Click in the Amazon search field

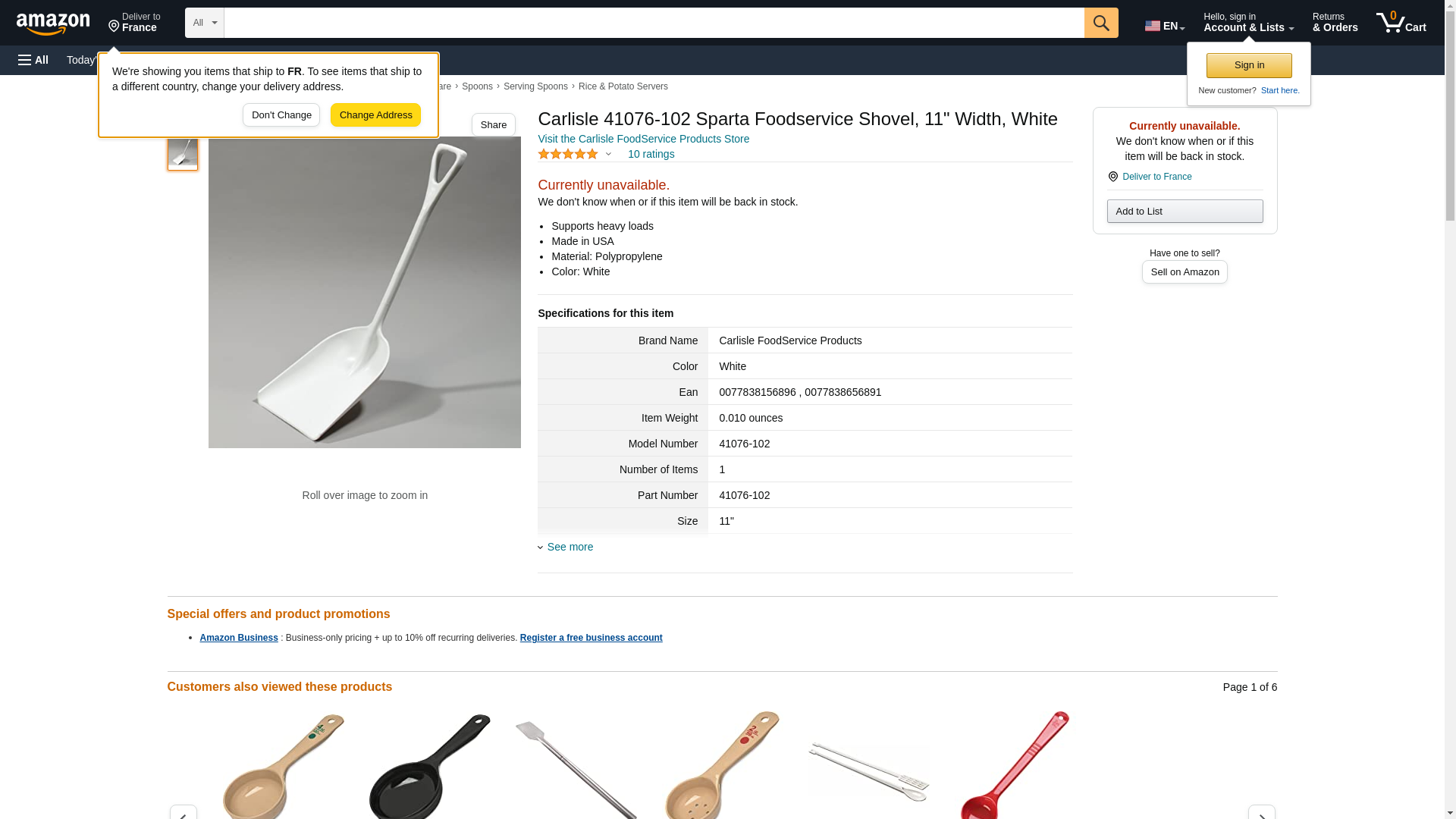654,23
